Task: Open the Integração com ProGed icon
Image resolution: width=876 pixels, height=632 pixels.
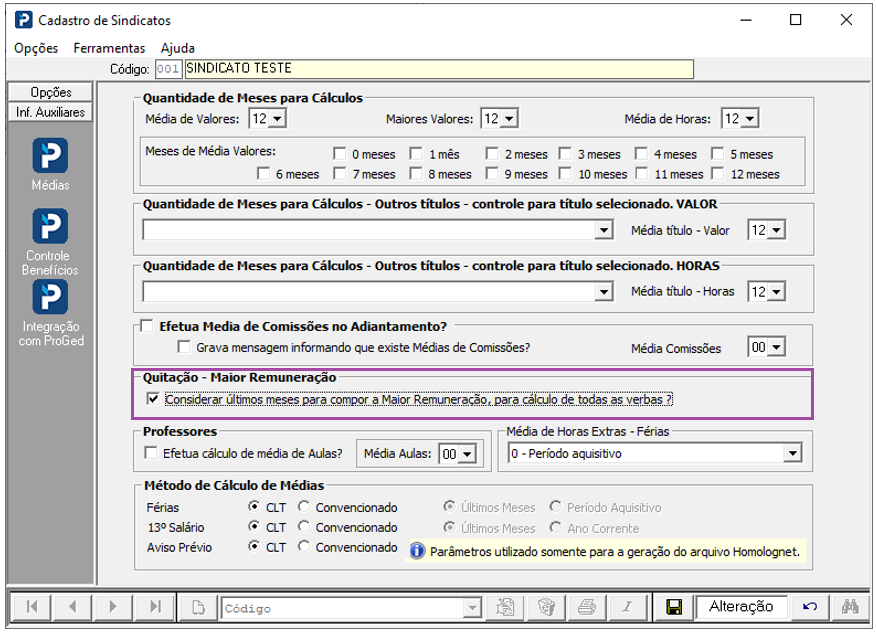Action: tap(50, 297)
